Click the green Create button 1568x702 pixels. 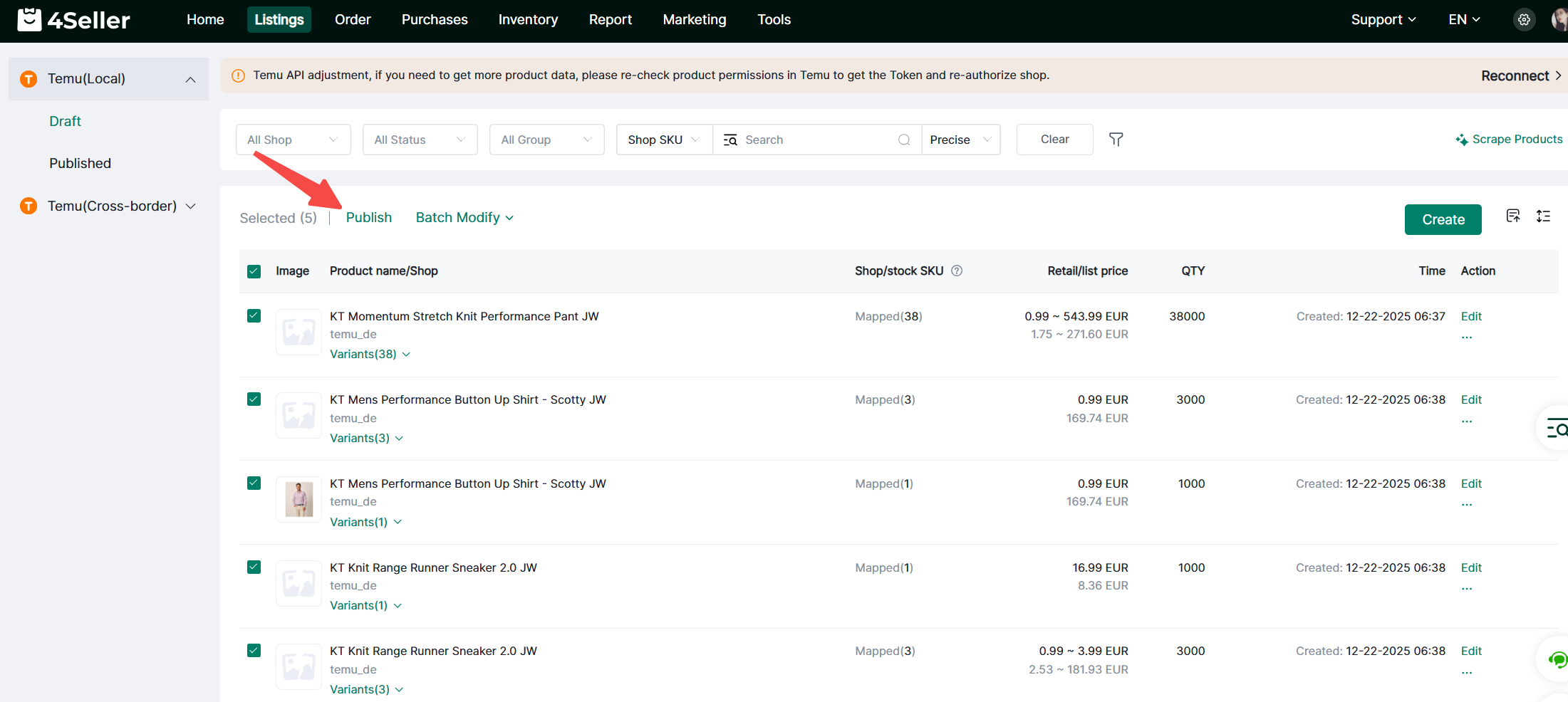click(1443, 219)
